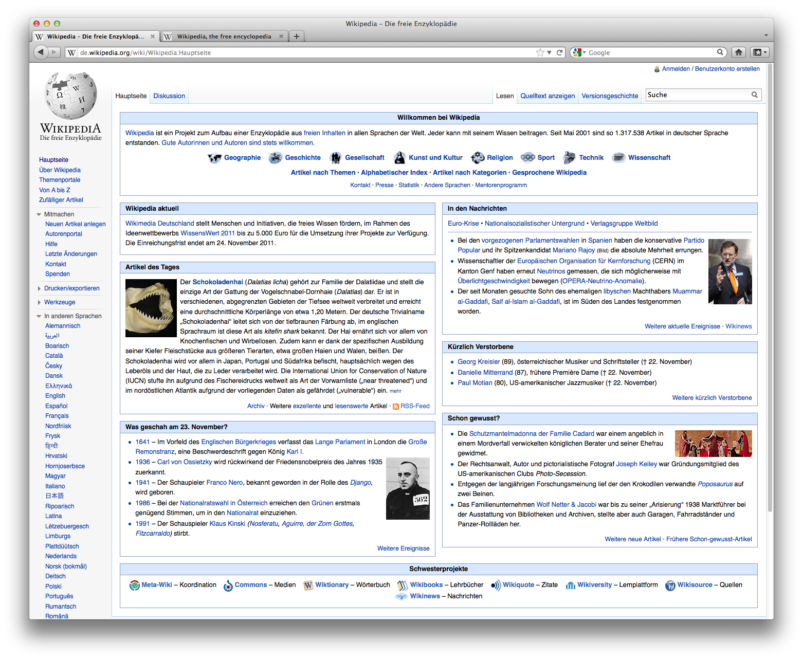Select the Diskussion page tab

click(169, 96)
